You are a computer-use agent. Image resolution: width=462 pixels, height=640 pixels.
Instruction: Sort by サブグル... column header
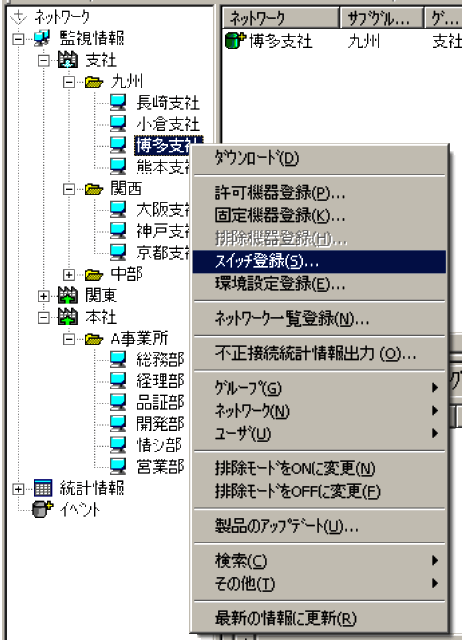[x=382, y=18]
